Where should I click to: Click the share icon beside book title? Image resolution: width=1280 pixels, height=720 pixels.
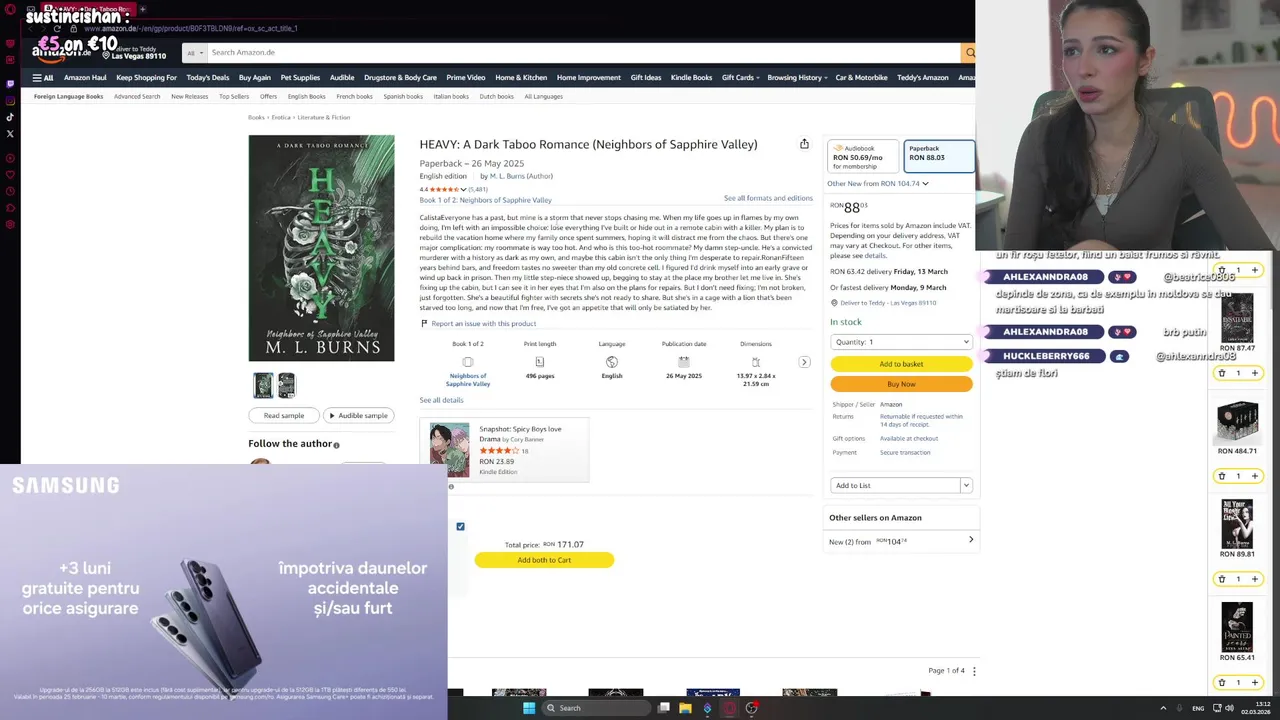pyautogui.click(x=804, y=144)
